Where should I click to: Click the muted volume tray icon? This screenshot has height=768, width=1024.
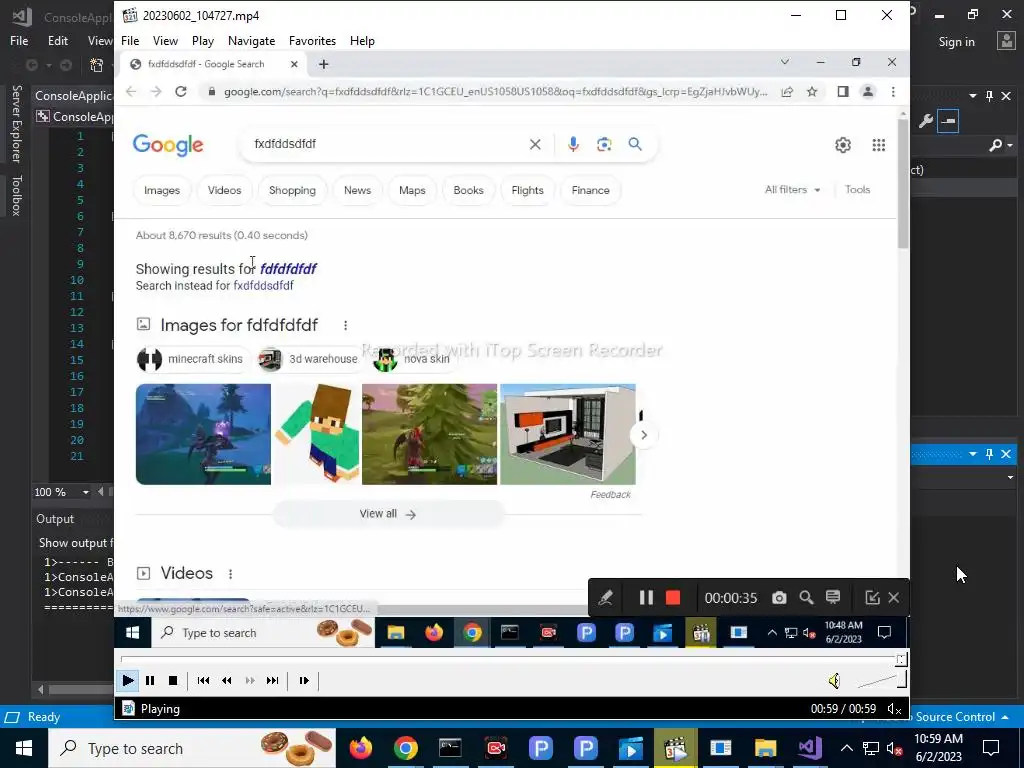point(895,748)
